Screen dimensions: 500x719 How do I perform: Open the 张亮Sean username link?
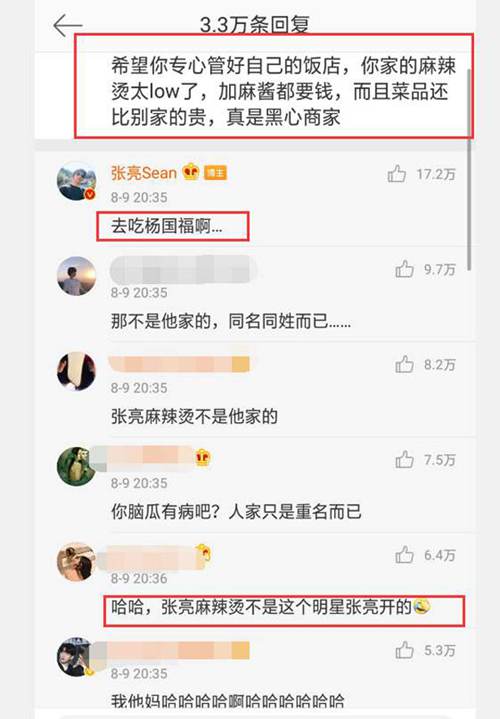pos(144,173)
